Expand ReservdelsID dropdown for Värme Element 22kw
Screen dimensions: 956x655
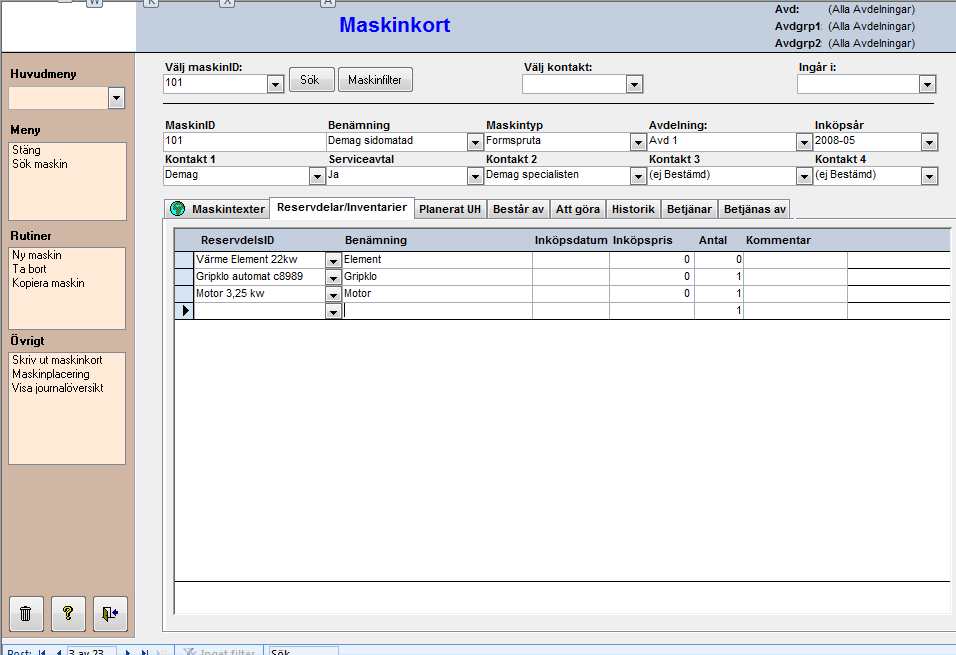point(333,260)
